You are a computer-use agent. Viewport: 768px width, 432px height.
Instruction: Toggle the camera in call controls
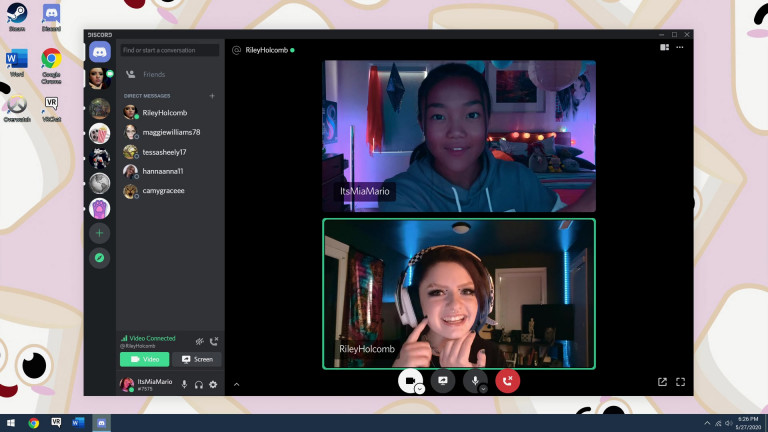(x=410, y=381)
